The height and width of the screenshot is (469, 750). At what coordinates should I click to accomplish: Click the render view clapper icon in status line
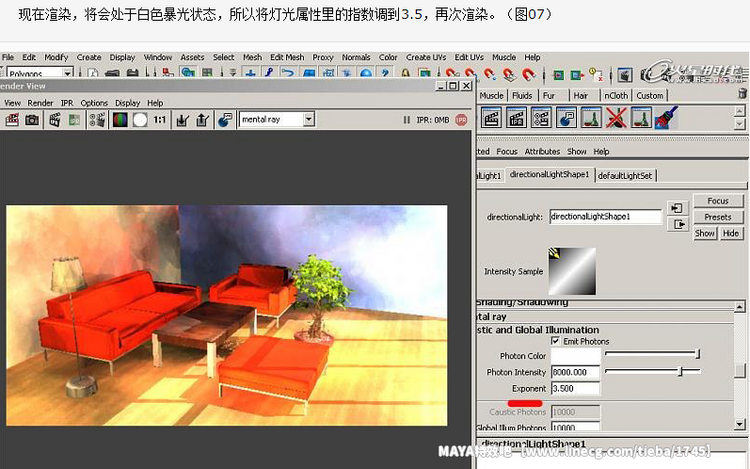point(625,75)
